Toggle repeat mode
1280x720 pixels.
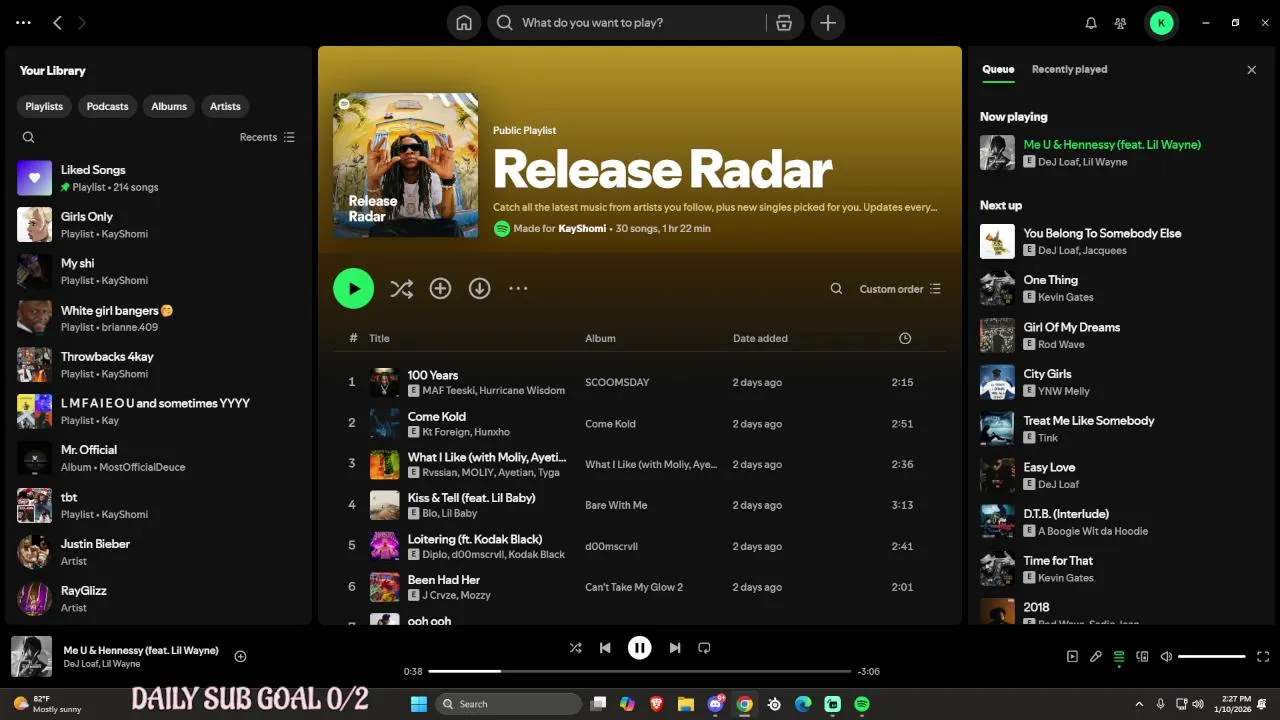(x=704, y=648)
